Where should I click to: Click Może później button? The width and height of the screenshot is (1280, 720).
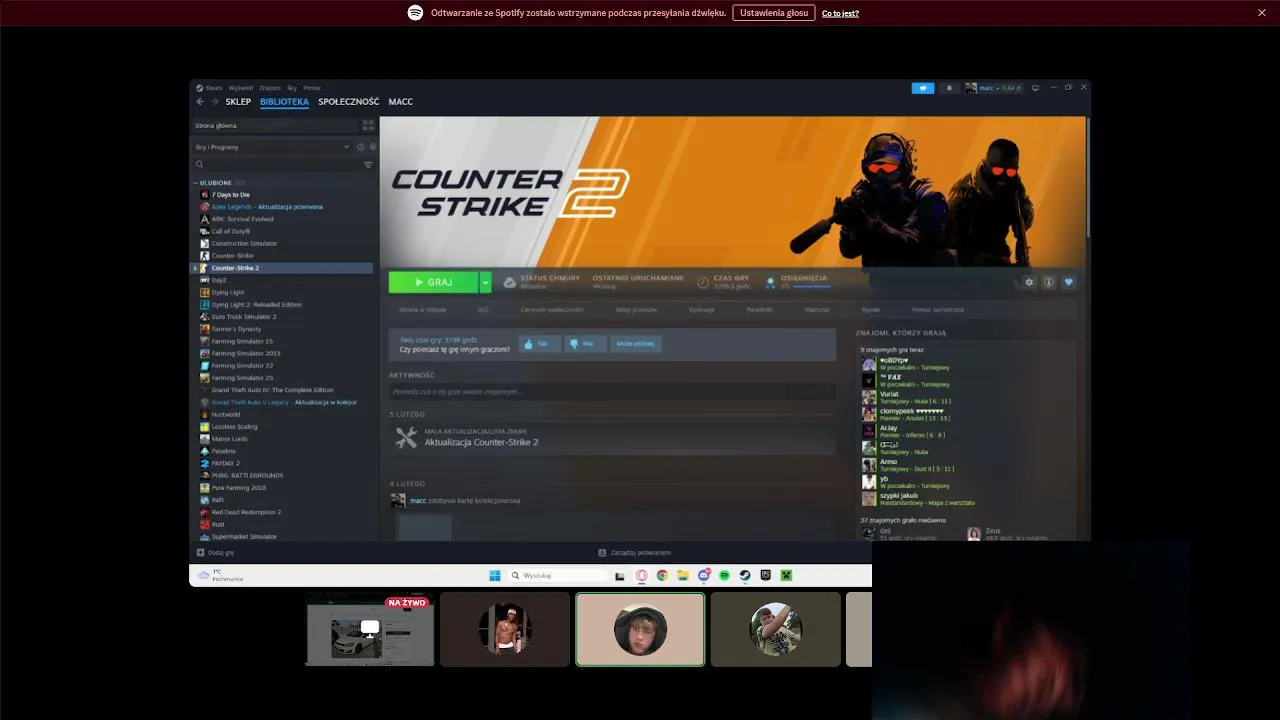636,344
